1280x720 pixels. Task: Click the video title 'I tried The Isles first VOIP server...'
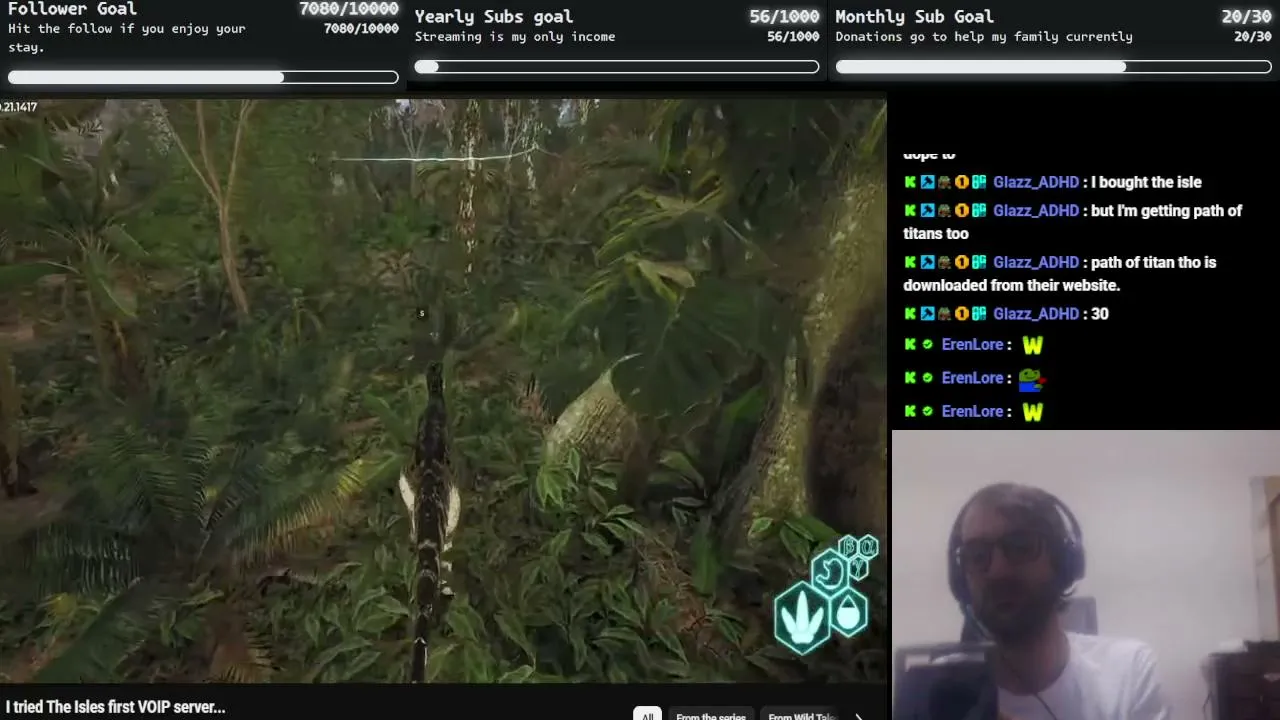(116, 707)
